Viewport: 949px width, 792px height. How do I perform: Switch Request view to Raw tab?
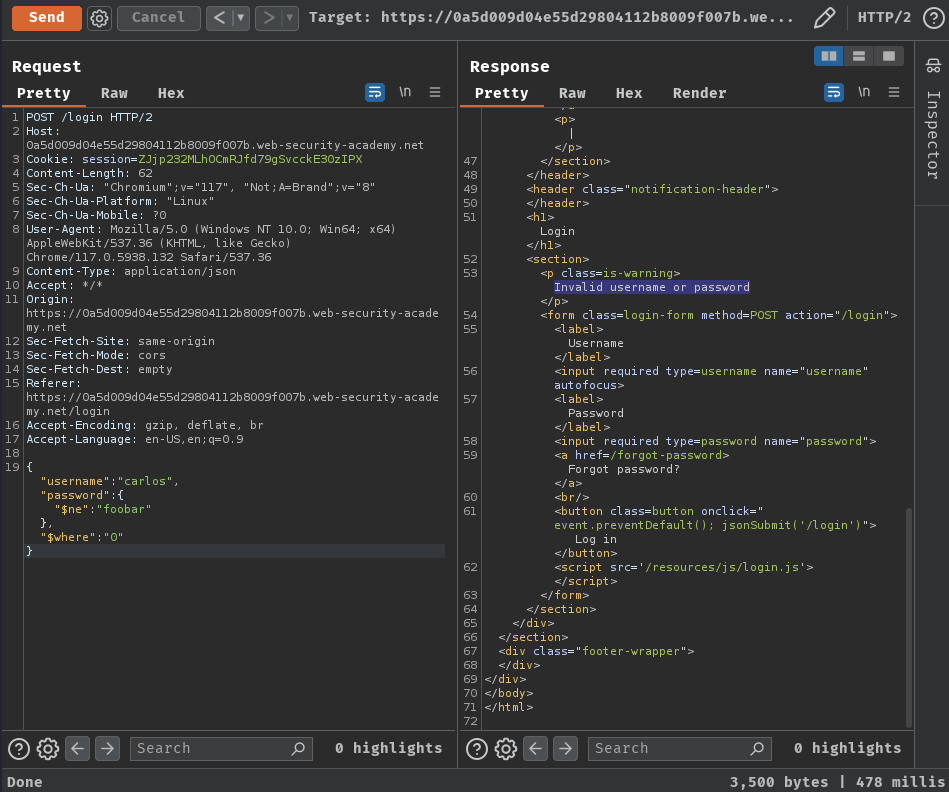coord(114,93)
